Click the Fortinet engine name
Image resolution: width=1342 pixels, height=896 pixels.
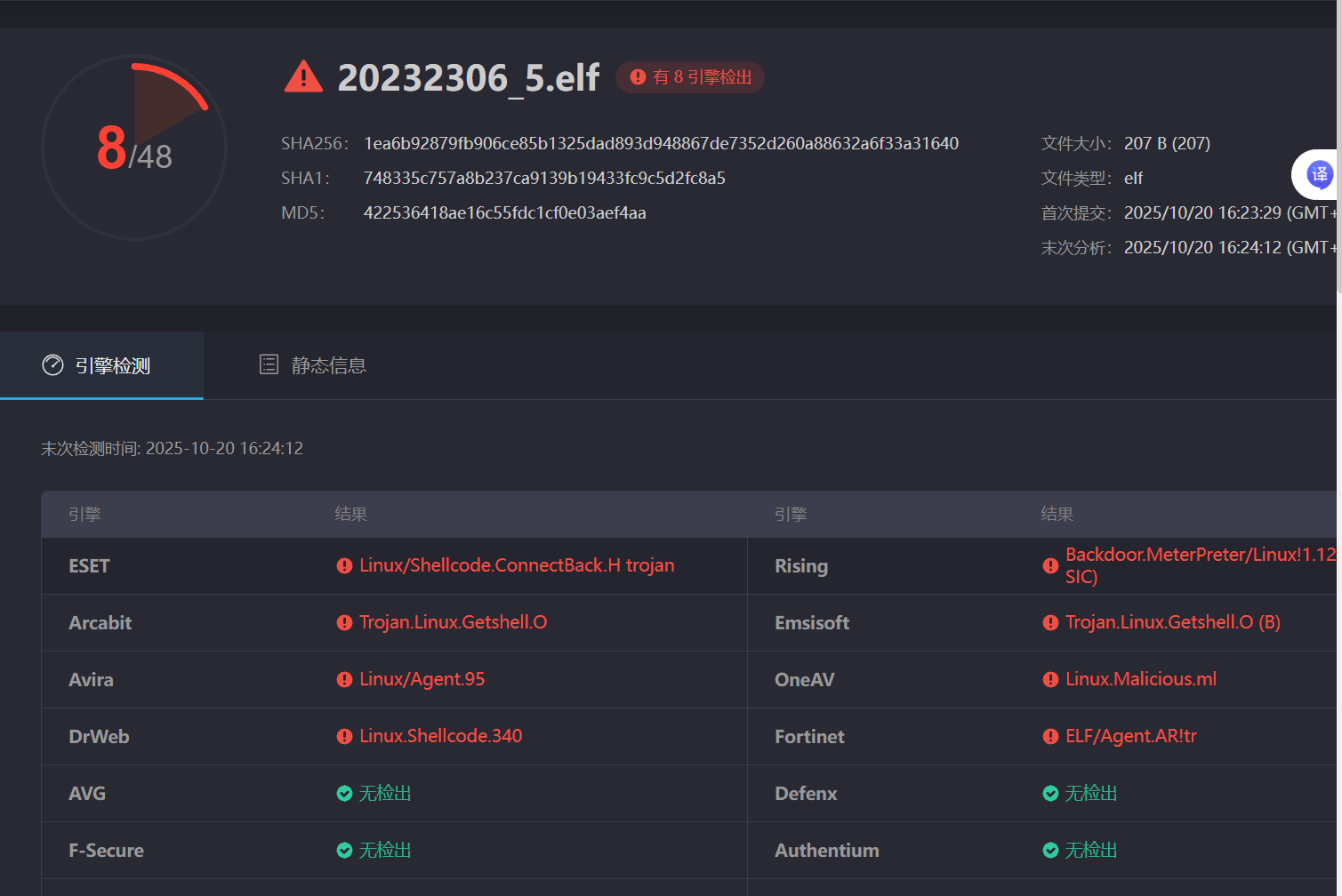[x=809, y=737]
